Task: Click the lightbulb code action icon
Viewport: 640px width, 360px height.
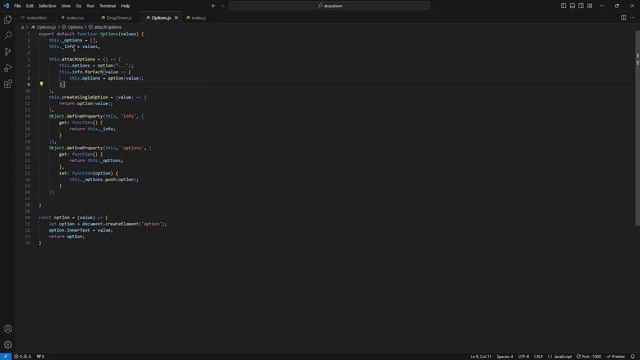Action: click(x=41, y=84)
